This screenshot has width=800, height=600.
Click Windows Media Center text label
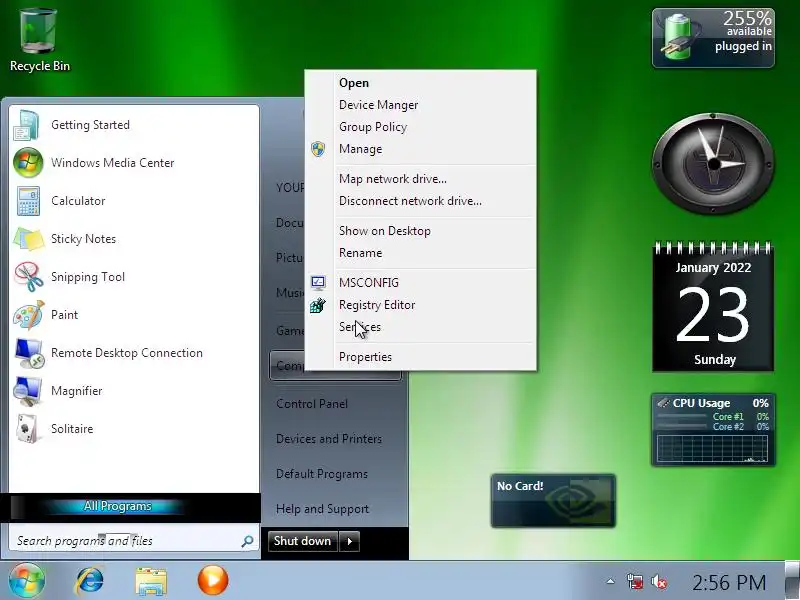(113, 163)
